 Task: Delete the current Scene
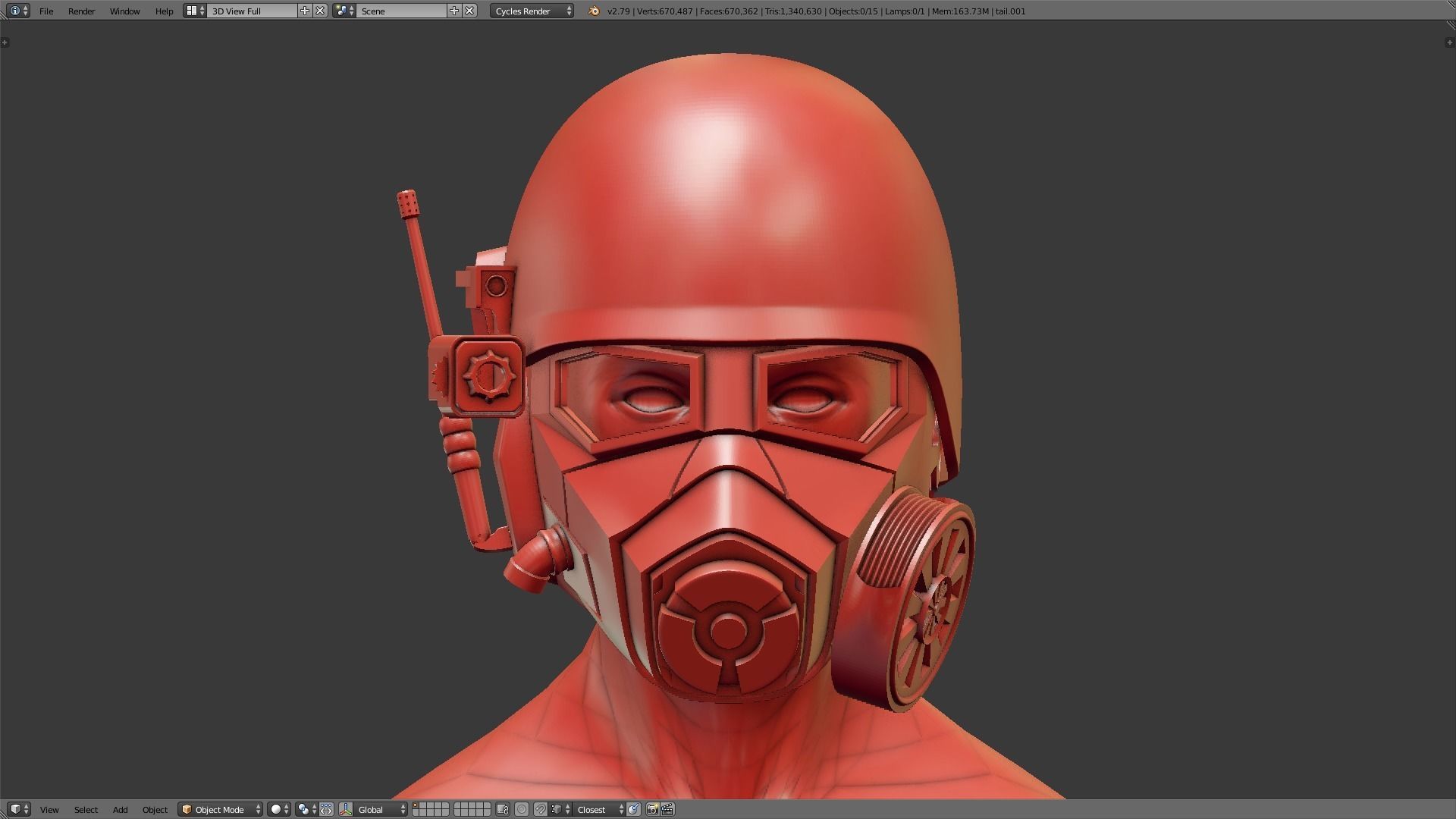pyautogui.click(x=469, y=11)
